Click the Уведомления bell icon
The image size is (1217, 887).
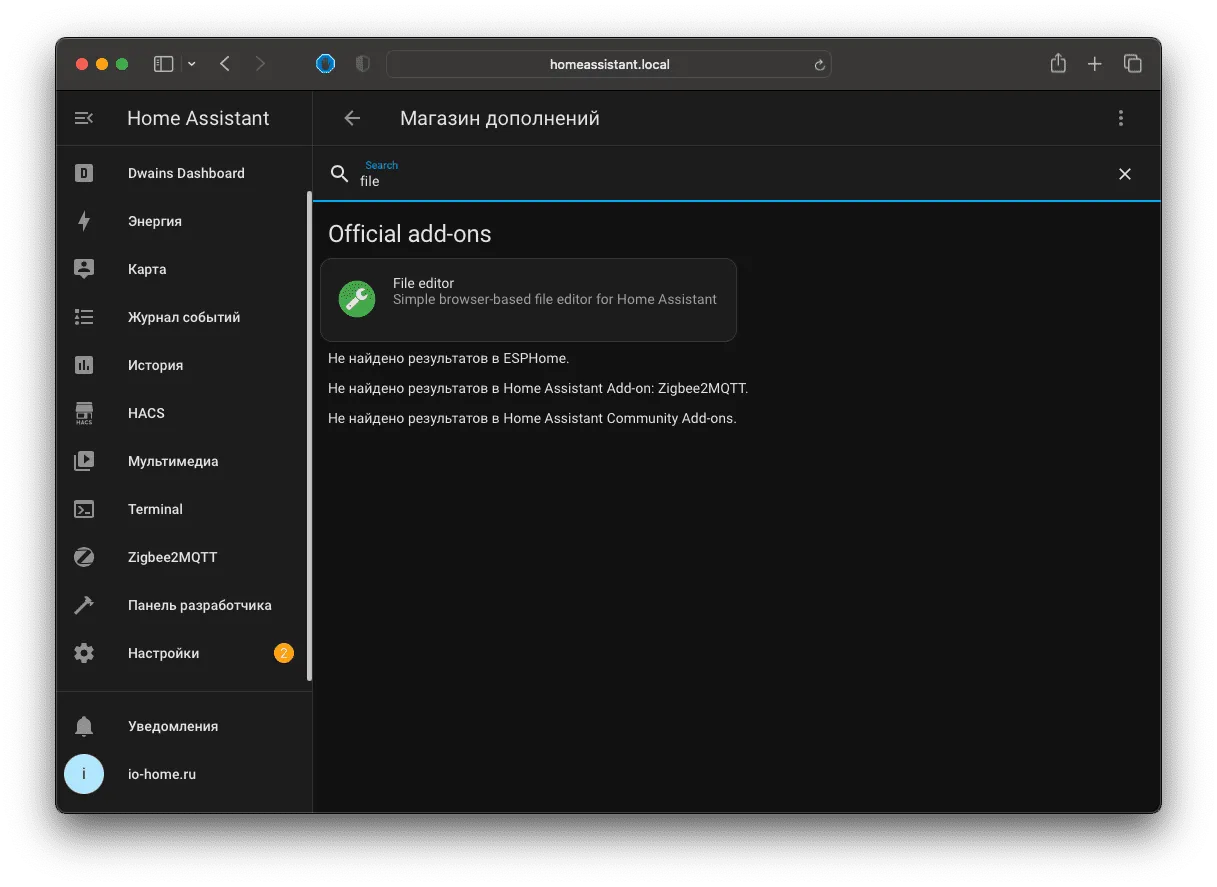(x=84, y=726)
